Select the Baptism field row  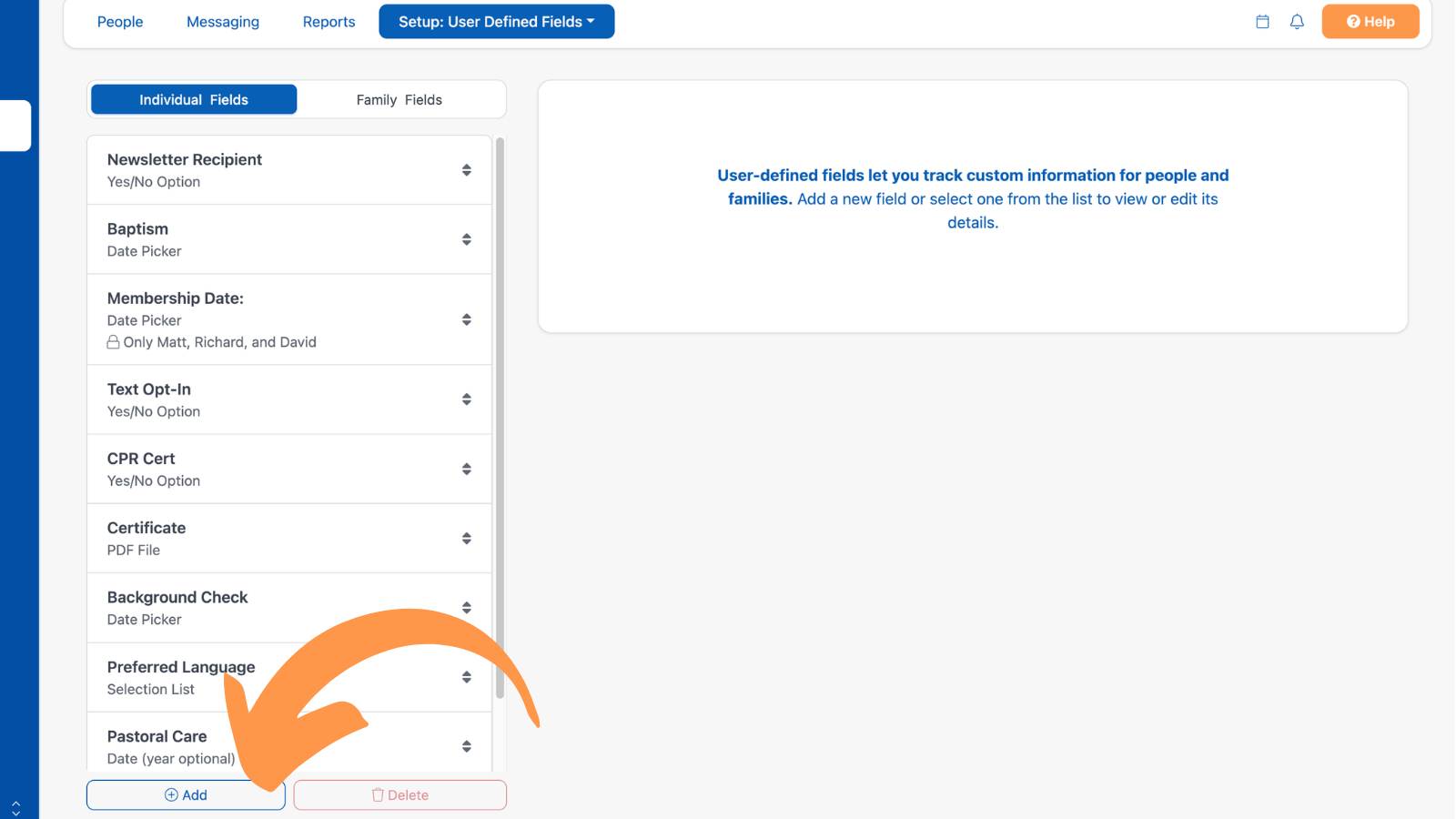[x=289, y=239]
